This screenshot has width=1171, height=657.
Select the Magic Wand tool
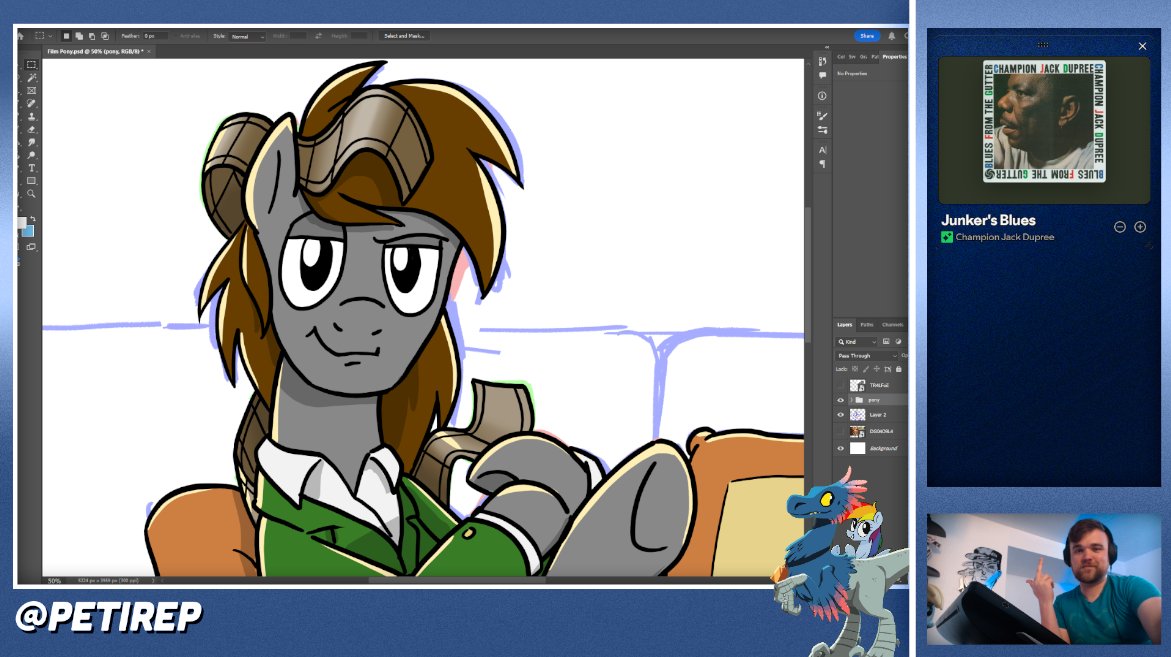tap(31, 78)
